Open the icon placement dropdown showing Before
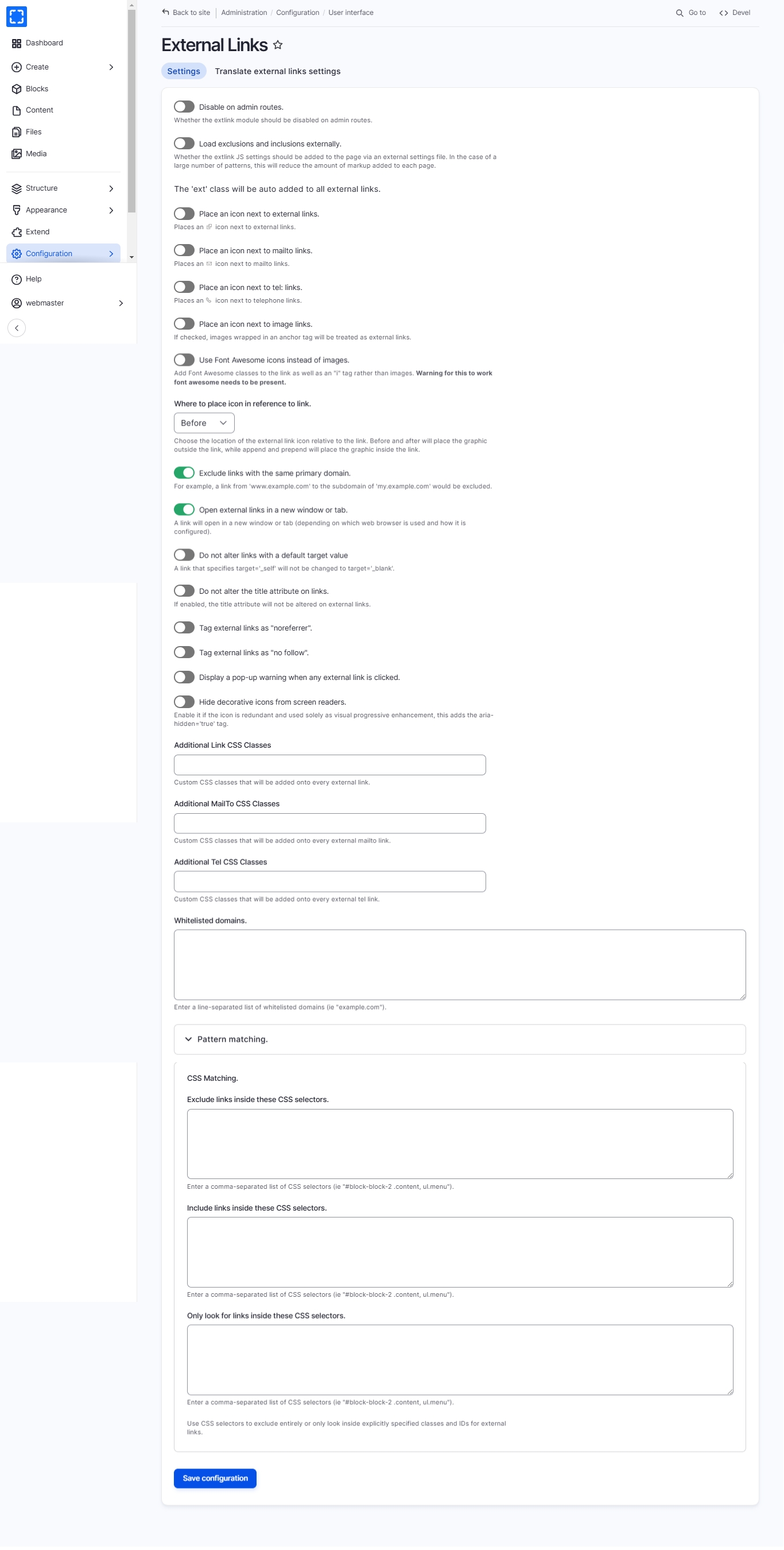784x1550 pixels. [x=204, y=424]
